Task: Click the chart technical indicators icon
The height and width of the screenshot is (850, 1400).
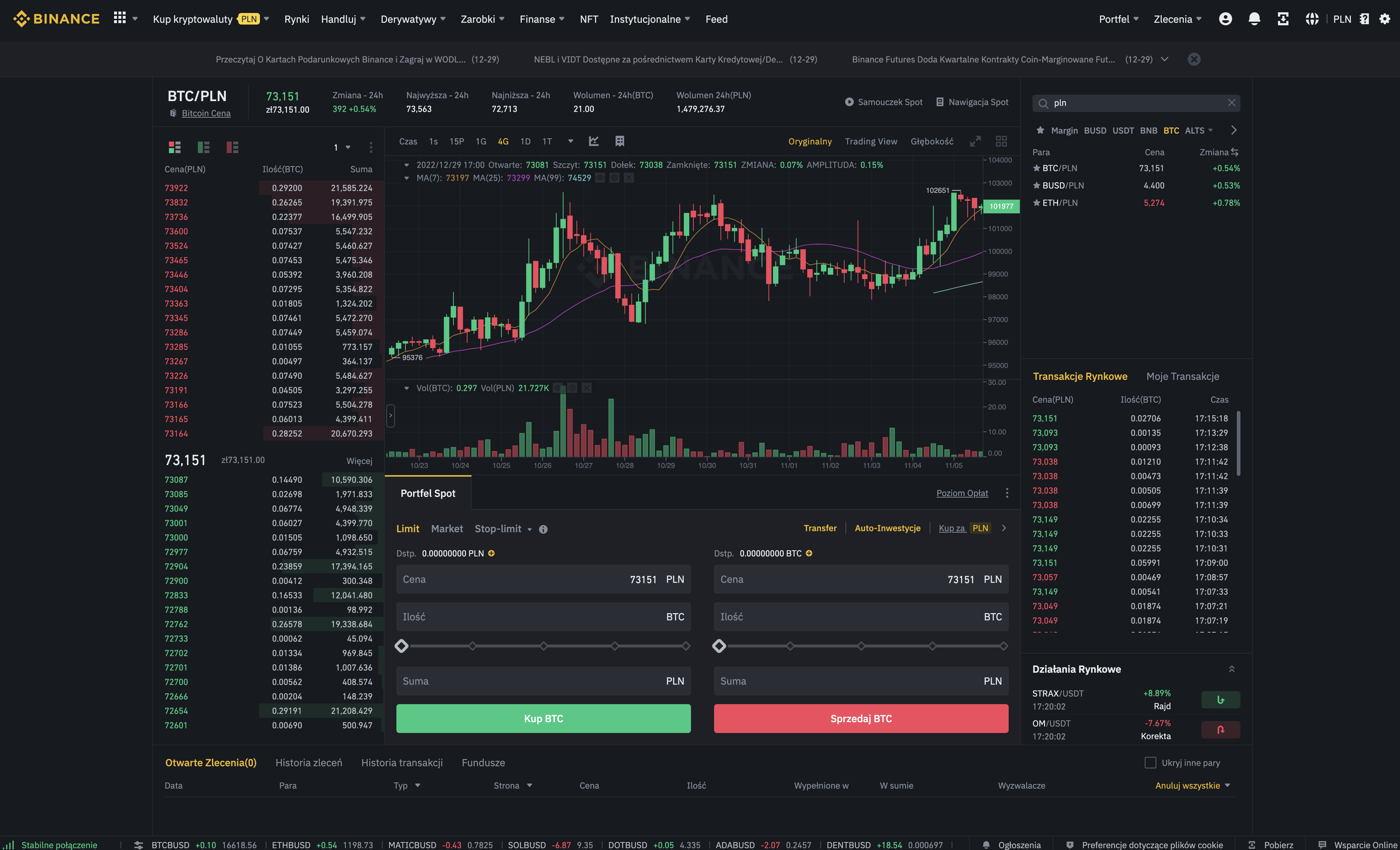Action: point(594,141)
